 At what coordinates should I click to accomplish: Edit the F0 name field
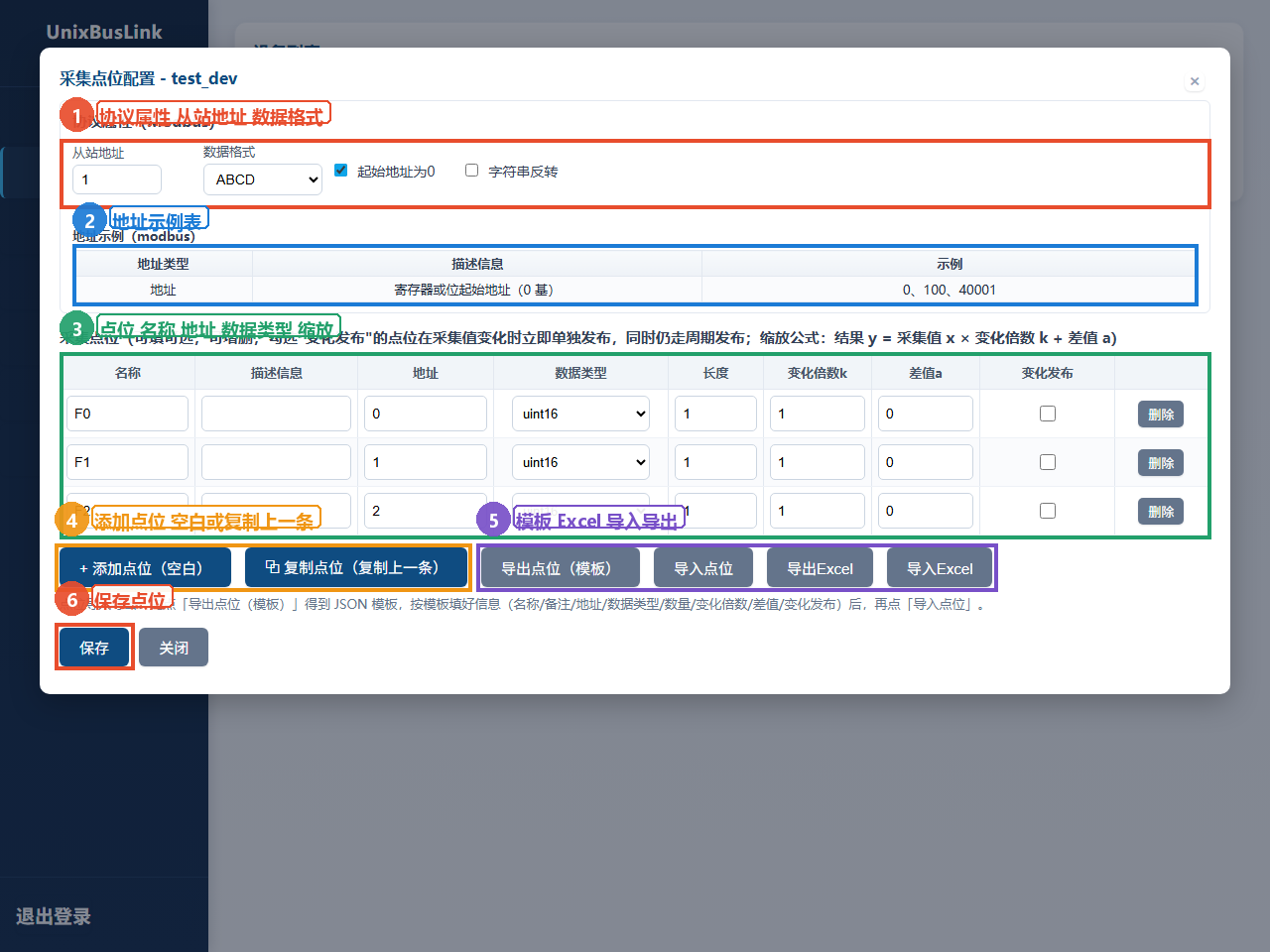[127, 414]
